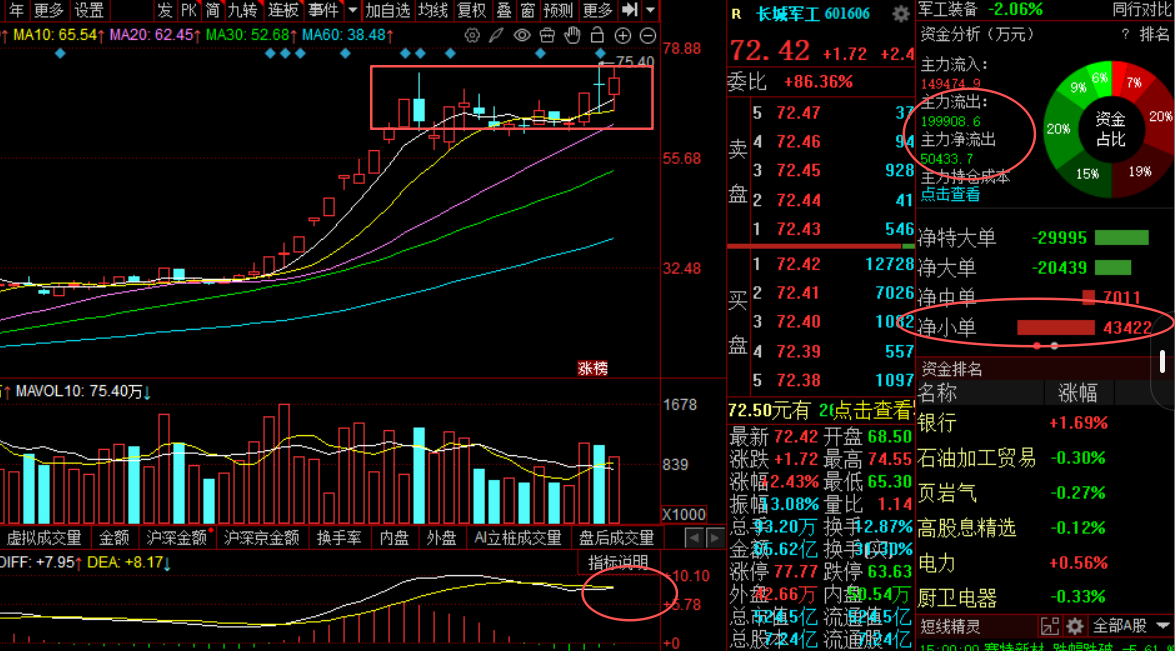This screenshot has height=651, width=1175.
Task: Switch to 虚拟成交量 tab
Action: coord(43,538)
